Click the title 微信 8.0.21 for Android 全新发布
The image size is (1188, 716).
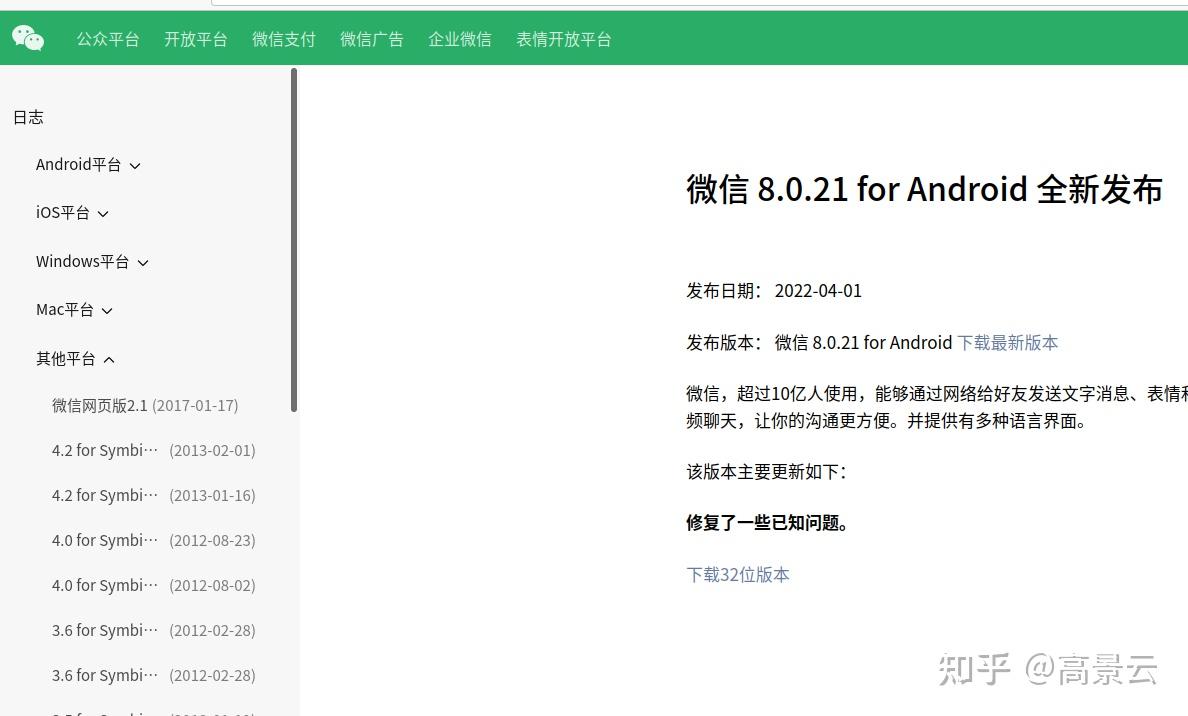924,189
